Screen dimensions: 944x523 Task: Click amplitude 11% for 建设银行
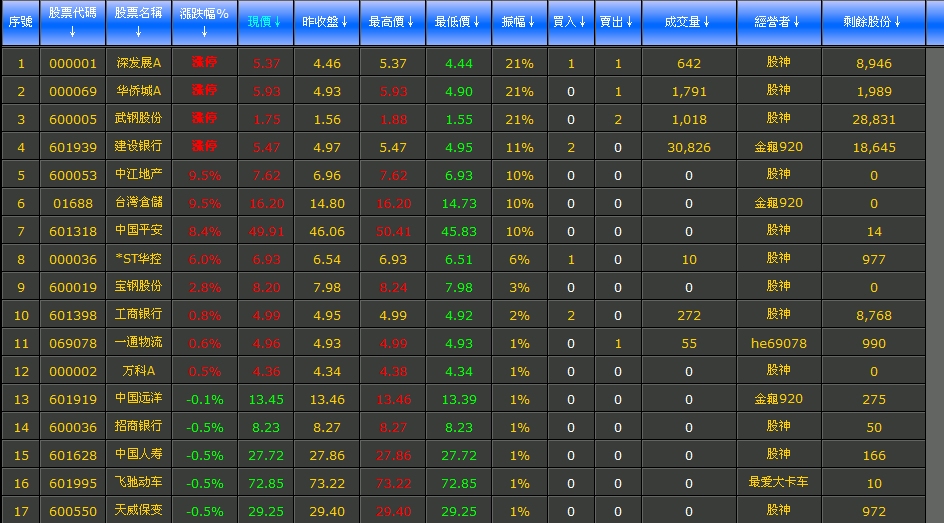pos(519,147)
